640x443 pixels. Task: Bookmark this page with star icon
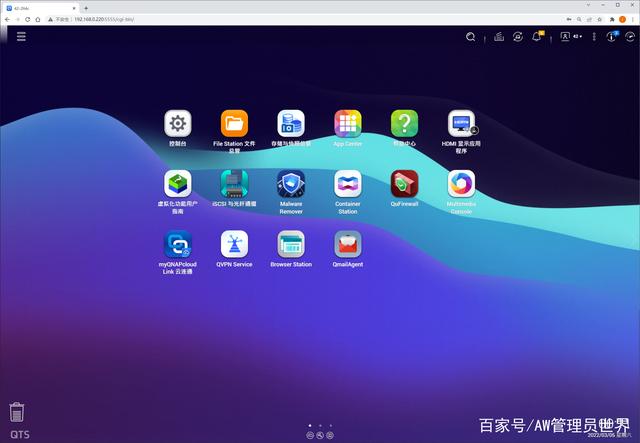[600, 19]
